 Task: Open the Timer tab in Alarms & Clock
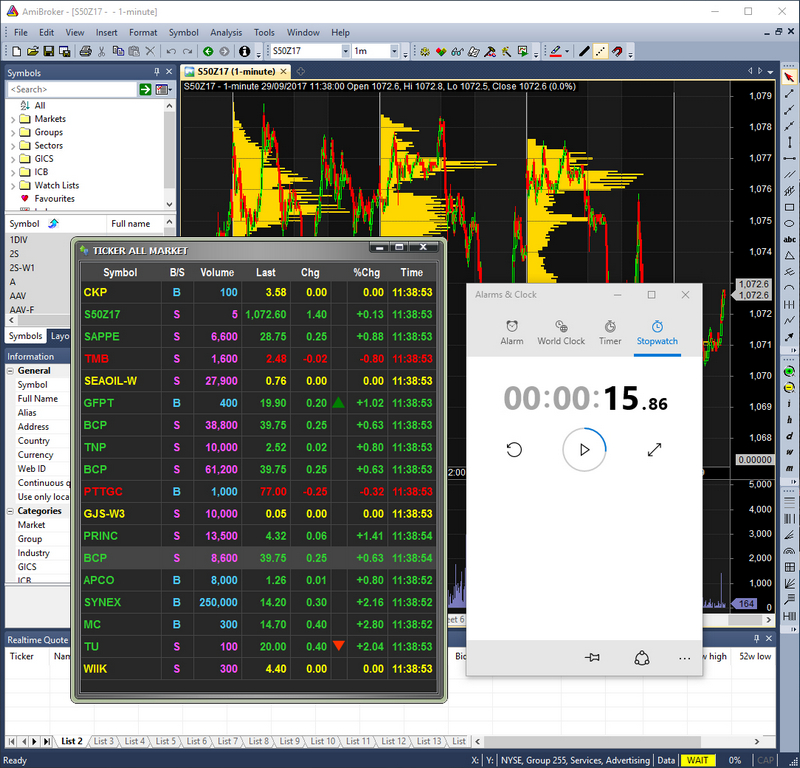(610, 333)
